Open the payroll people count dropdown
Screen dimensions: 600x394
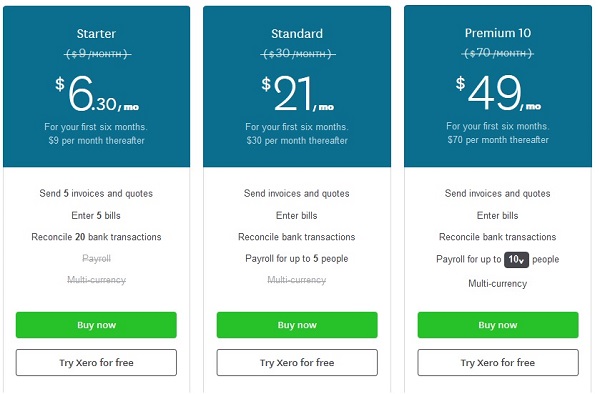[x=516, y=260]
